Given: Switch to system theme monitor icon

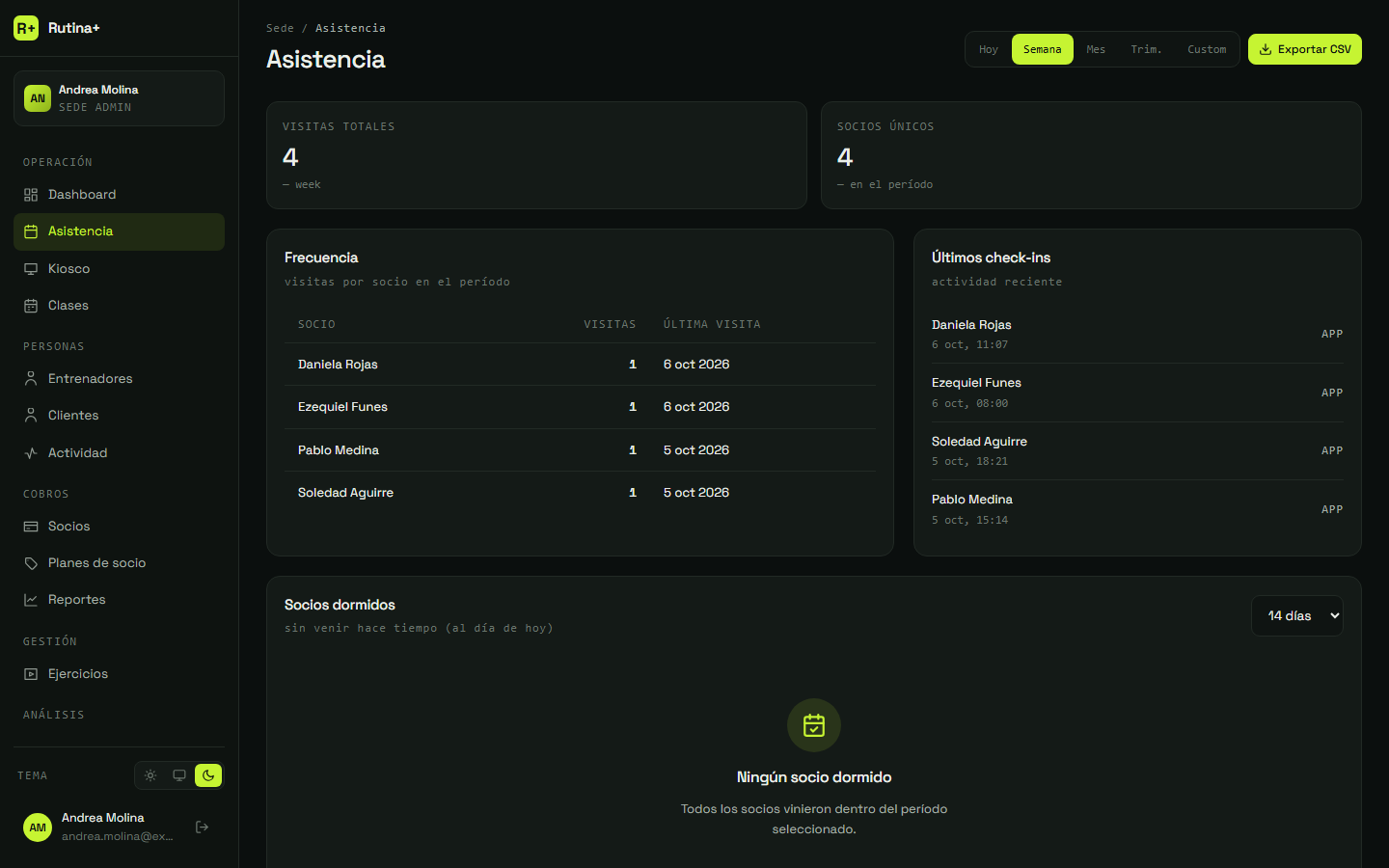Looking at the screenshot, I should pyautogui.click(x=179, y=775).
